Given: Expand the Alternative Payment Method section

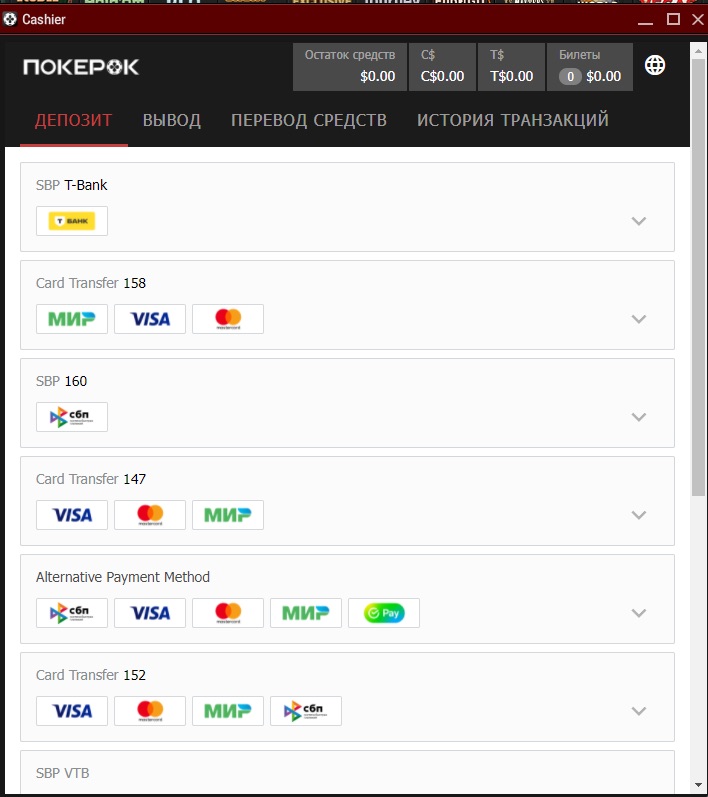Looking at the screenshot, I should pos(638,613).
